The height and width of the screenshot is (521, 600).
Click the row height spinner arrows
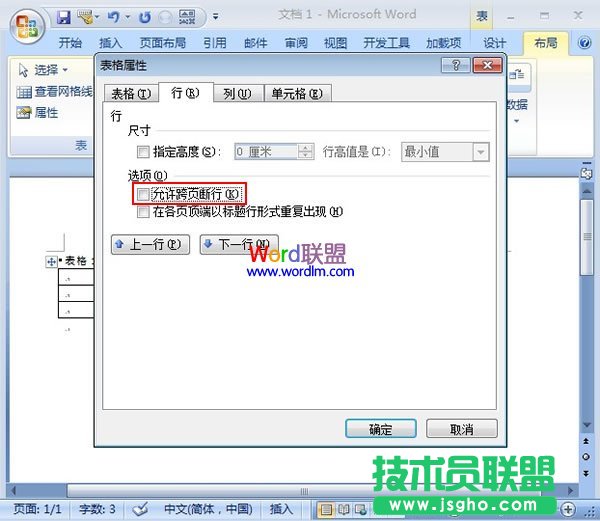point(306,152)
